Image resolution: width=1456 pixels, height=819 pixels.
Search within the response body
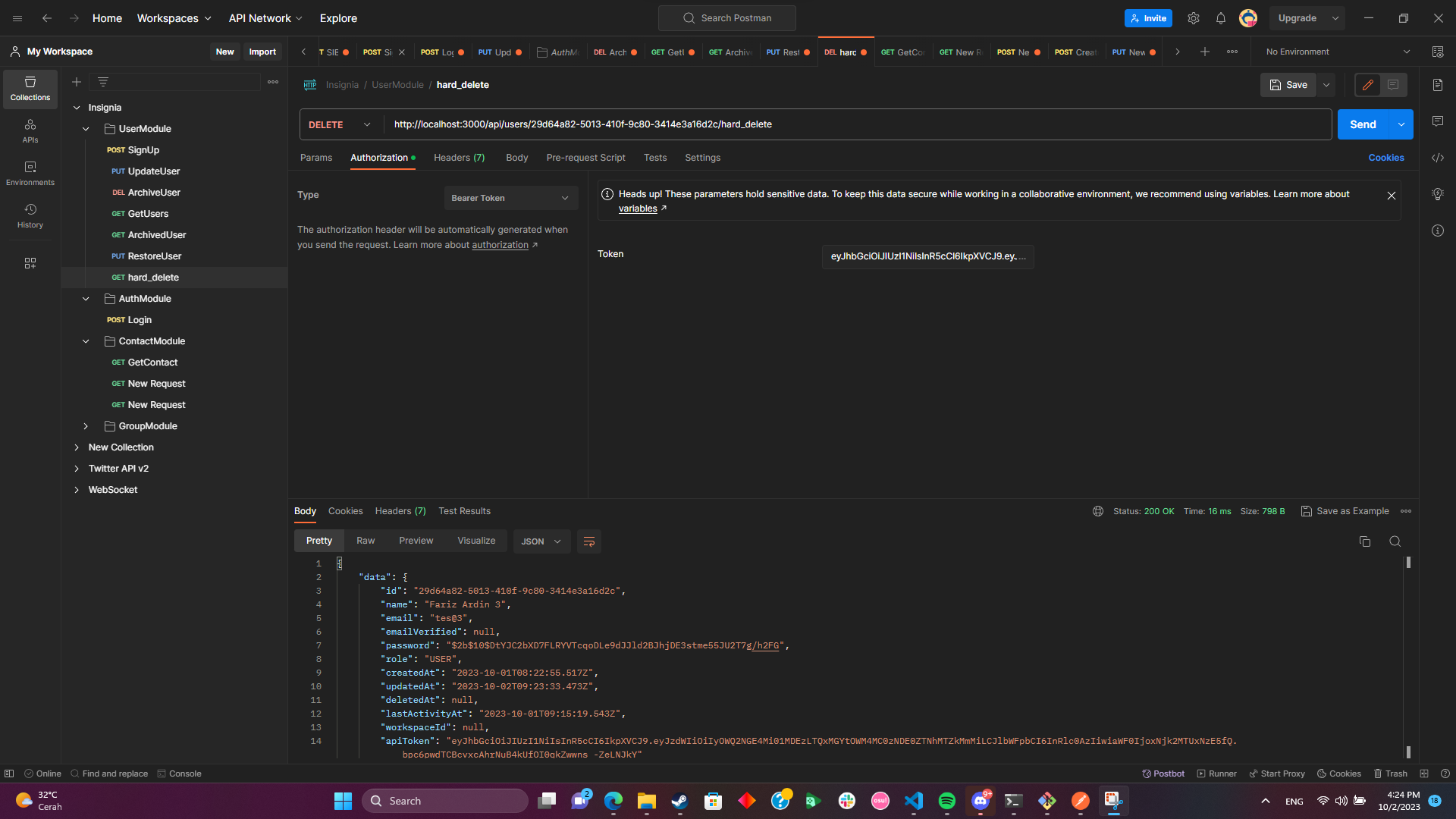click(x=1395, y=541)
